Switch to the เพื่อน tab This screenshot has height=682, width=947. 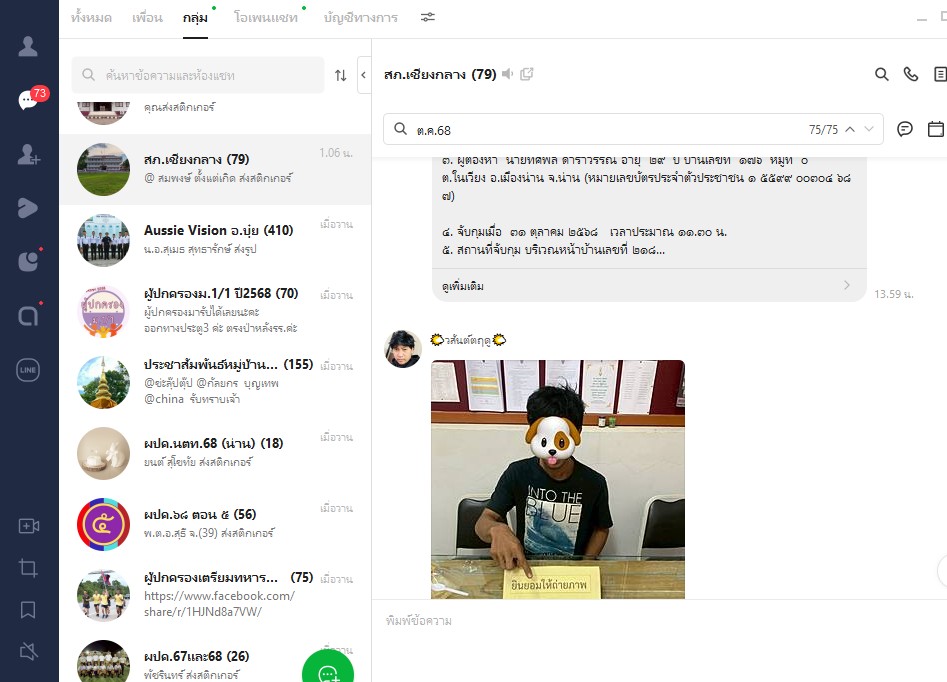pos(146,18)
